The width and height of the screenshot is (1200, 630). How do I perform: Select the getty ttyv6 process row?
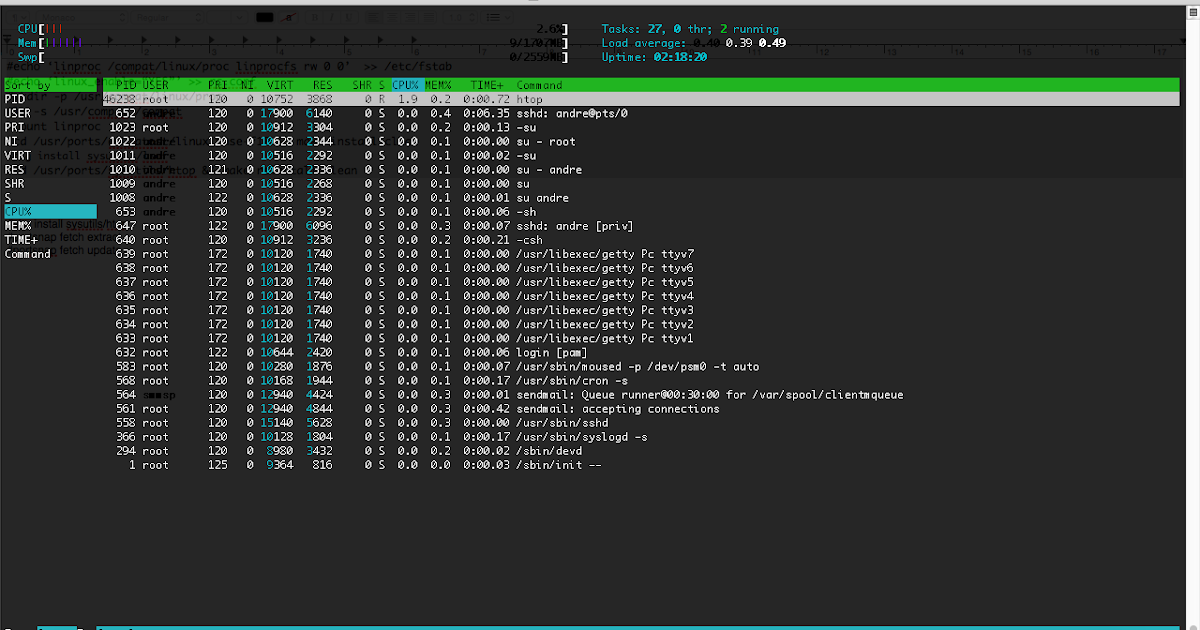pos(640,268)
